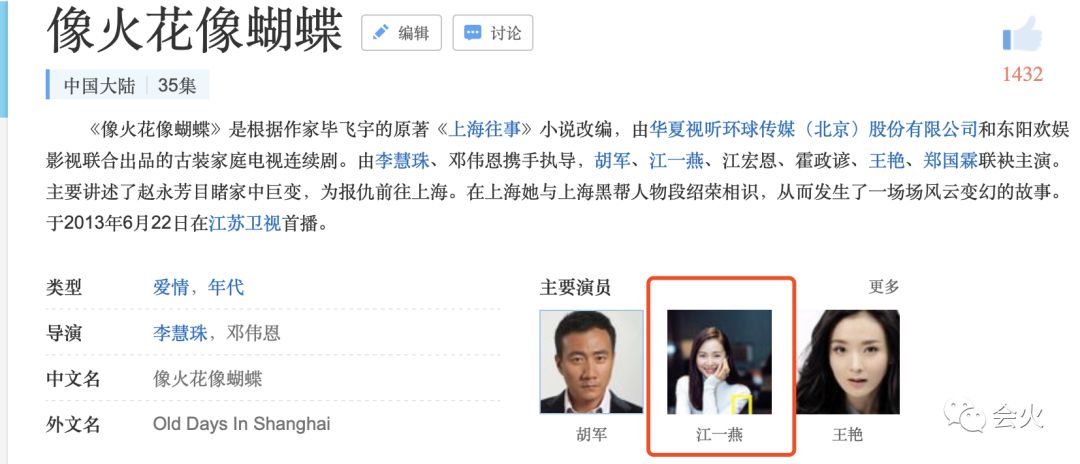Click the 1432 like count
The image size is (1080, 464).
(x=1022, y=74)
